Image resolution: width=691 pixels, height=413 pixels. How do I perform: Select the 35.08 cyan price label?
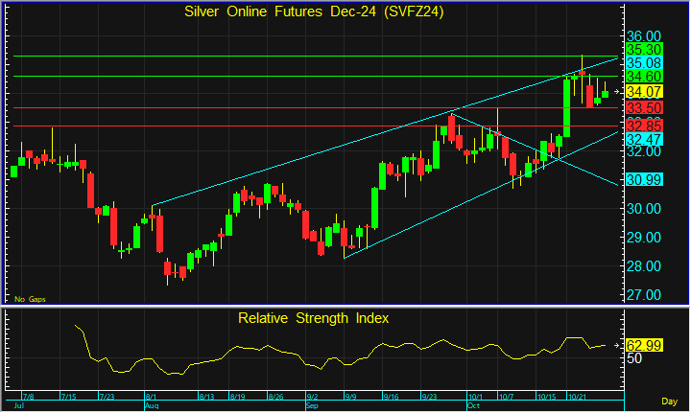pyautogui.click(x=644, y=63)
